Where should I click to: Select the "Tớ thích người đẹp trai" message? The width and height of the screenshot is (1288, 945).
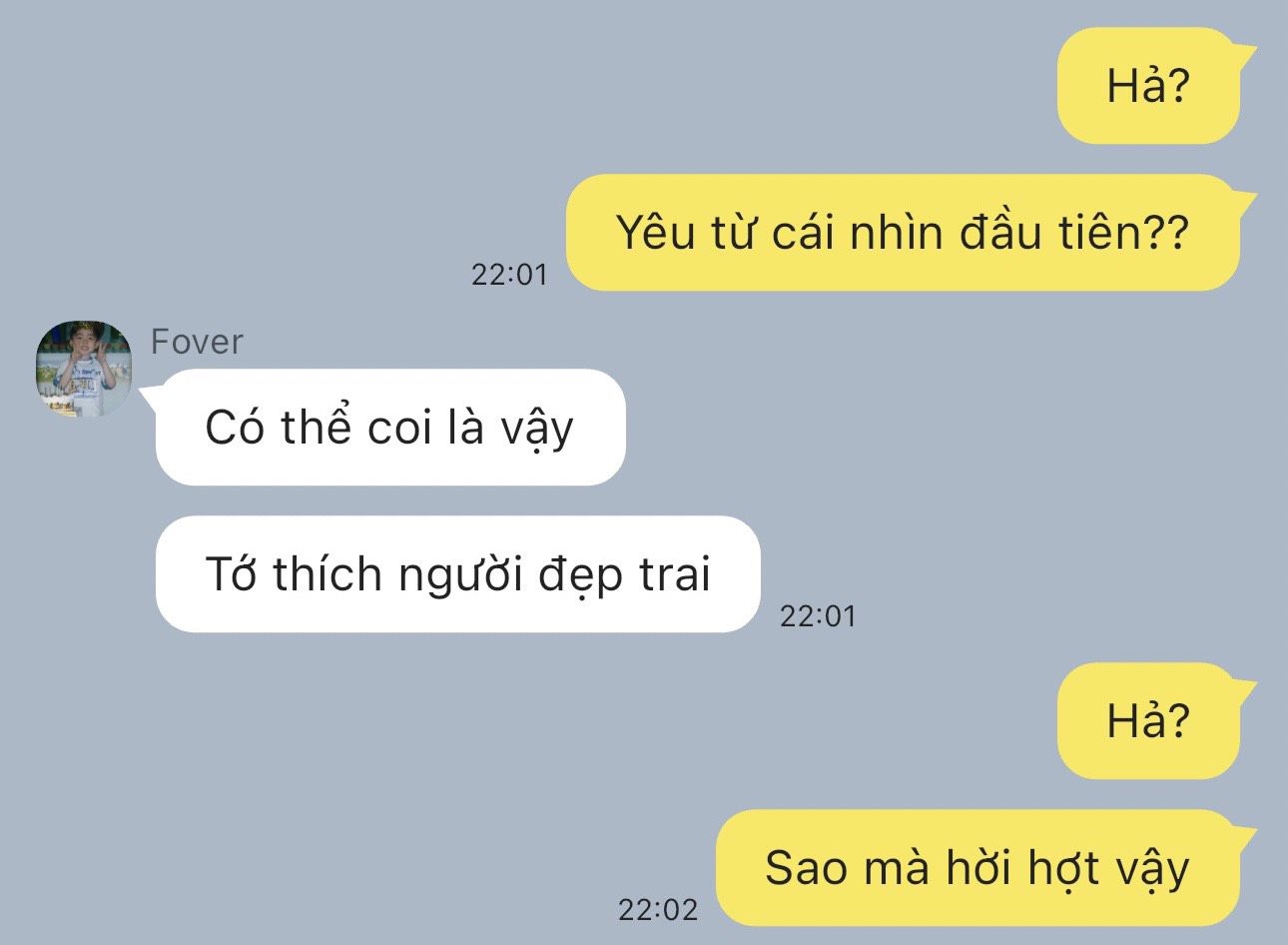pos(458,574)
